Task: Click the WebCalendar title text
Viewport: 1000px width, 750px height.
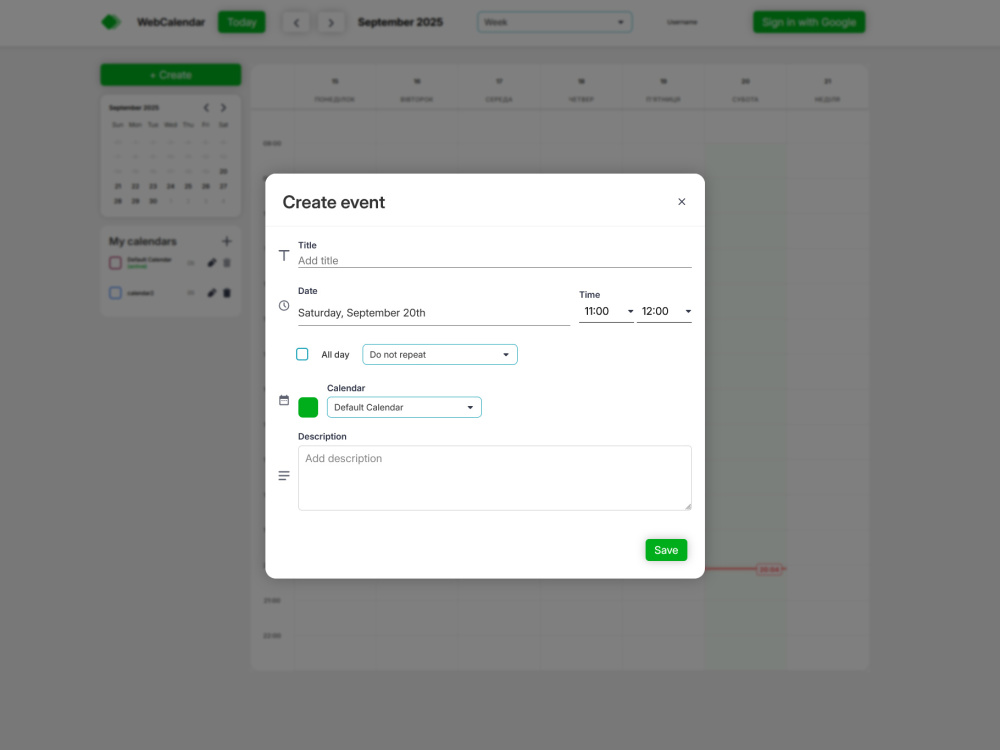Action: [x=171, y=22]
